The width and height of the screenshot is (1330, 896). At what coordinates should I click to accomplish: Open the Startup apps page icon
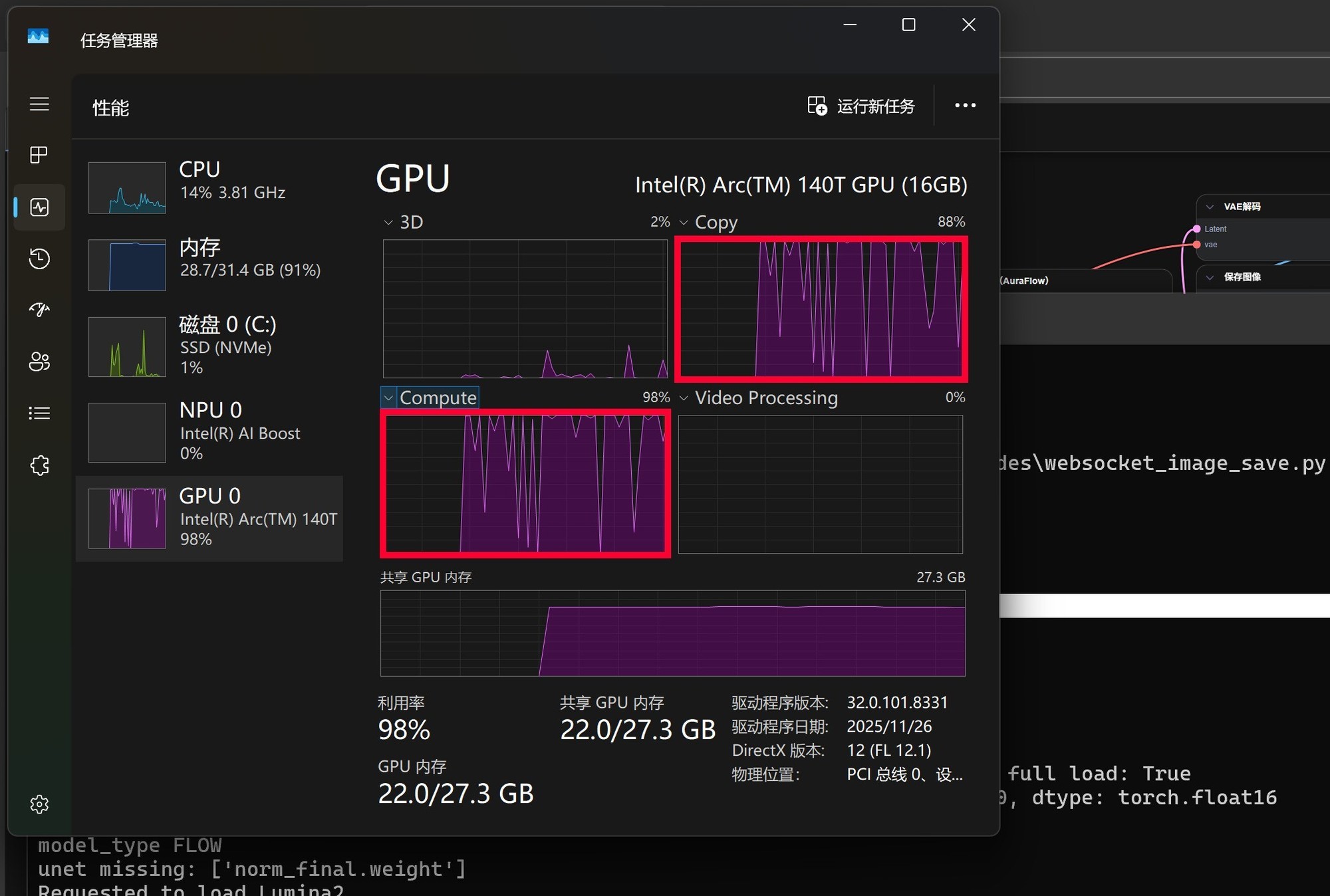tap(39, 310)
